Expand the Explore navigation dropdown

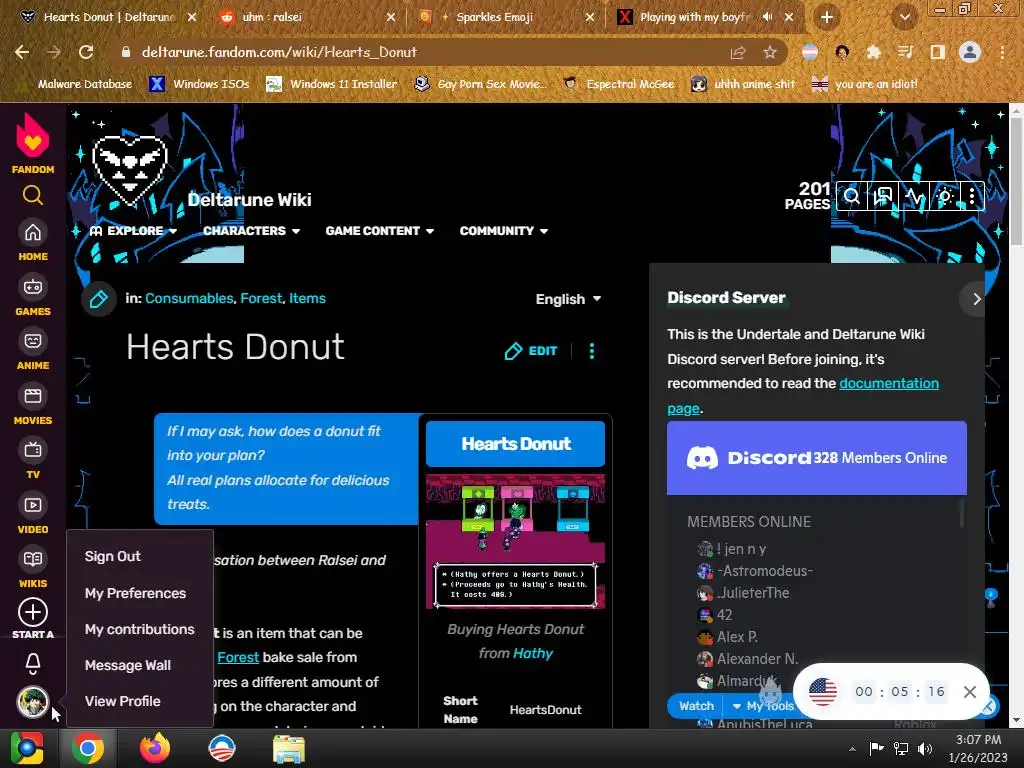[x=133, y=231]
